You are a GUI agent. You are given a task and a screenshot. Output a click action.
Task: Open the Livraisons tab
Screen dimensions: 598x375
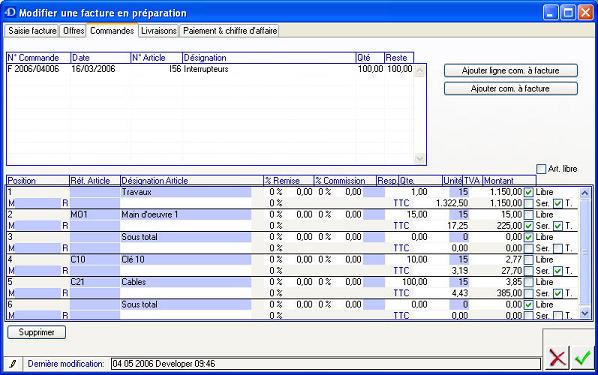click(x=159, y=31)
